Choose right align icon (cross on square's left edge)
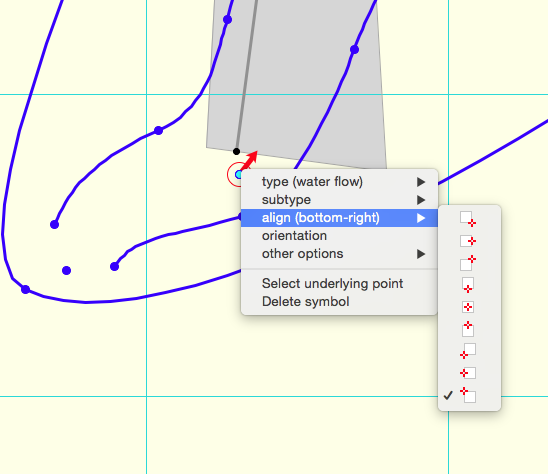 tap(468, 373)
